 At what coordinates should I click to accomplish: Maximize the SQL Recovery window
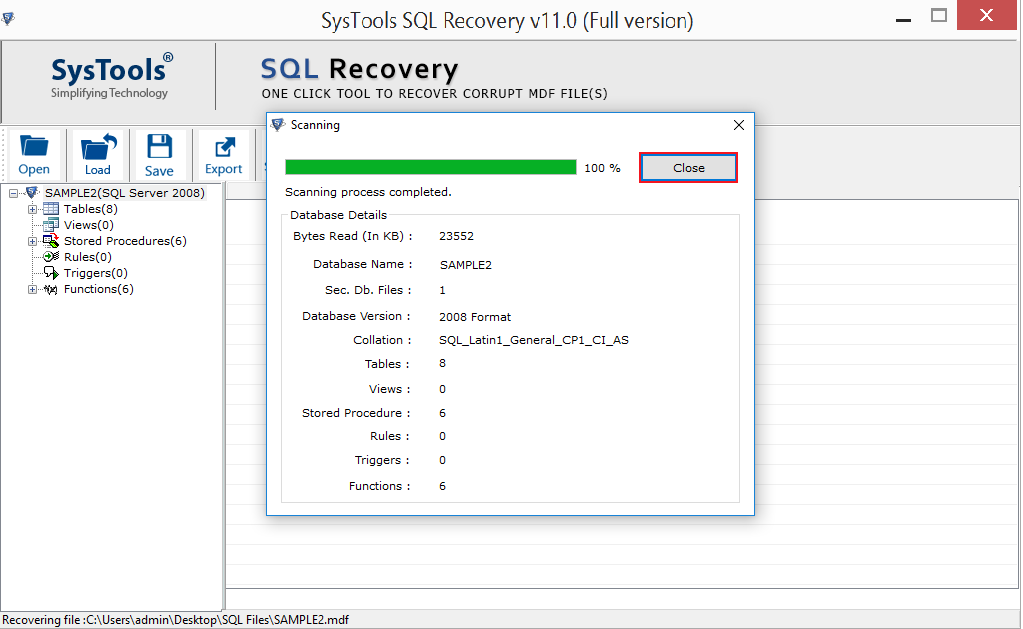939,16
